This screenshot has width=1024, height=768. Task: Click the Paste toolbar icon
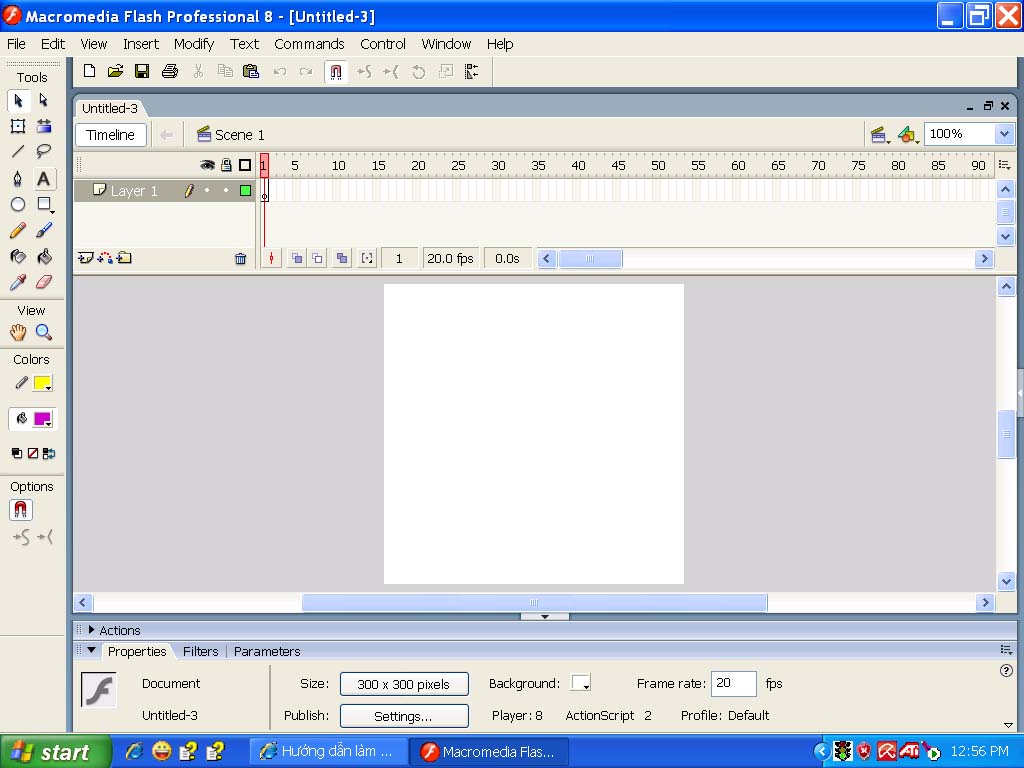[x=251, y=71]
